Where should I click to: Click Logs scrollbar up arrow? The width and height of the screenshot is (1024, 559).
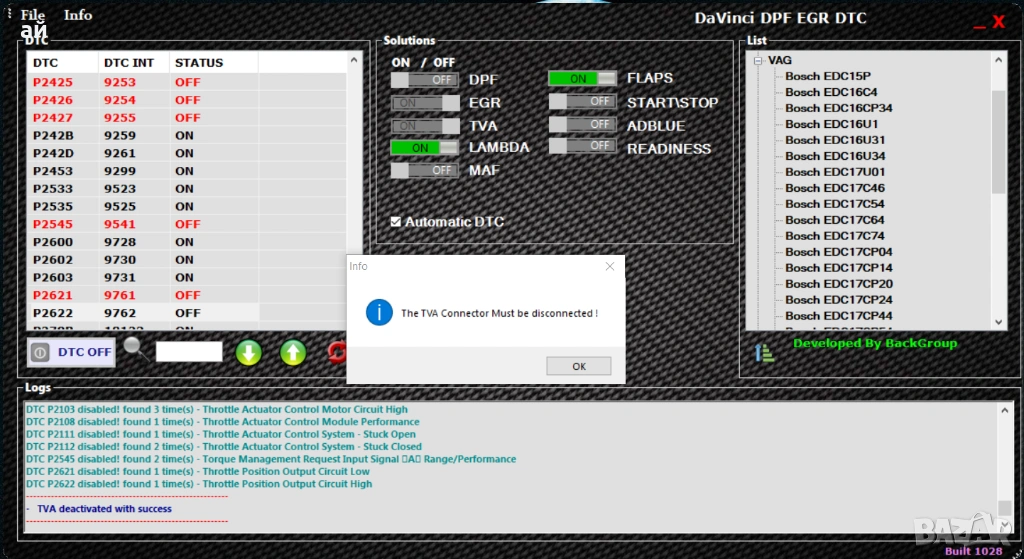pyautogui.click(x=1004, y=411)
